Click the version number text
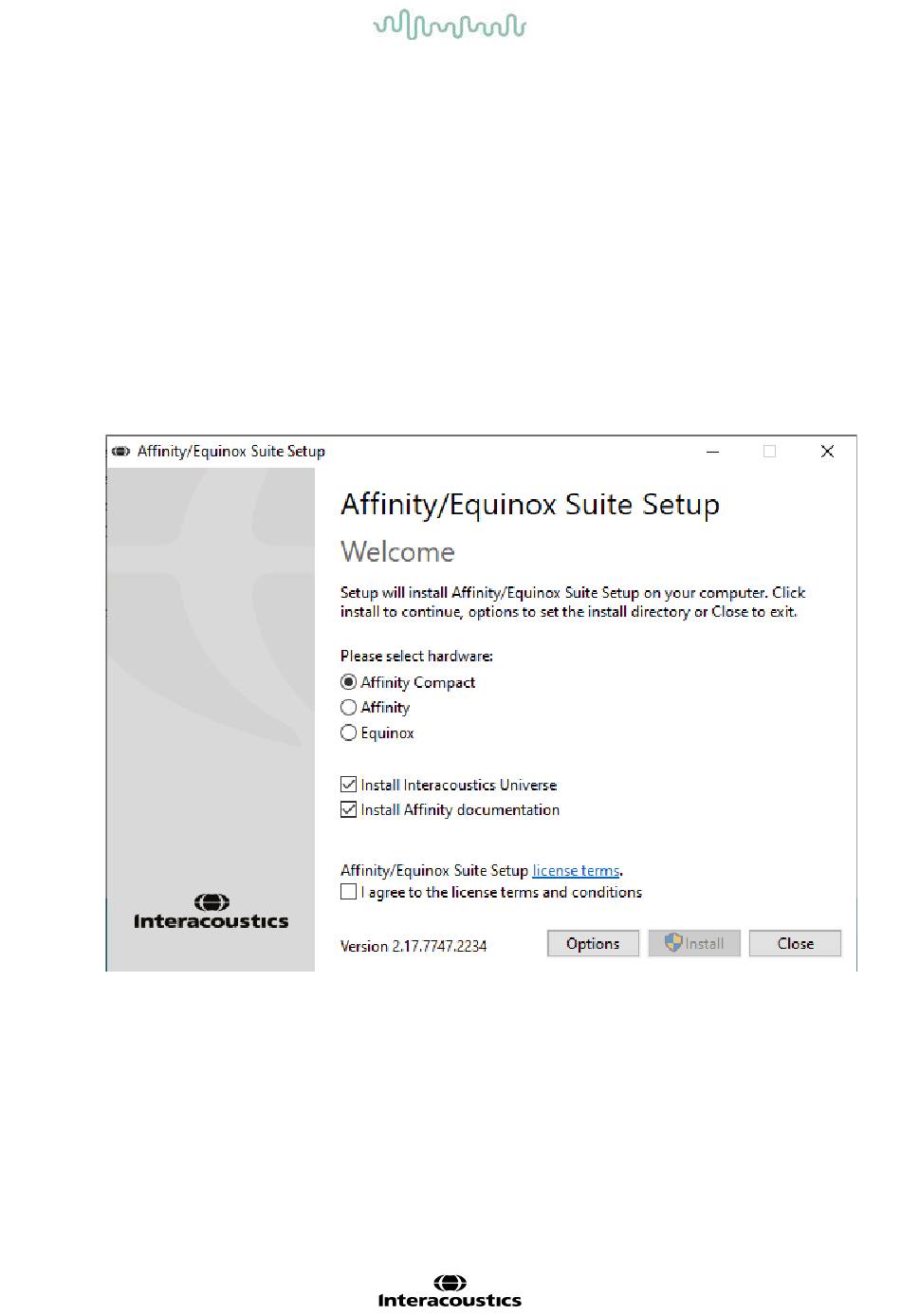 [x=414, y=946]
